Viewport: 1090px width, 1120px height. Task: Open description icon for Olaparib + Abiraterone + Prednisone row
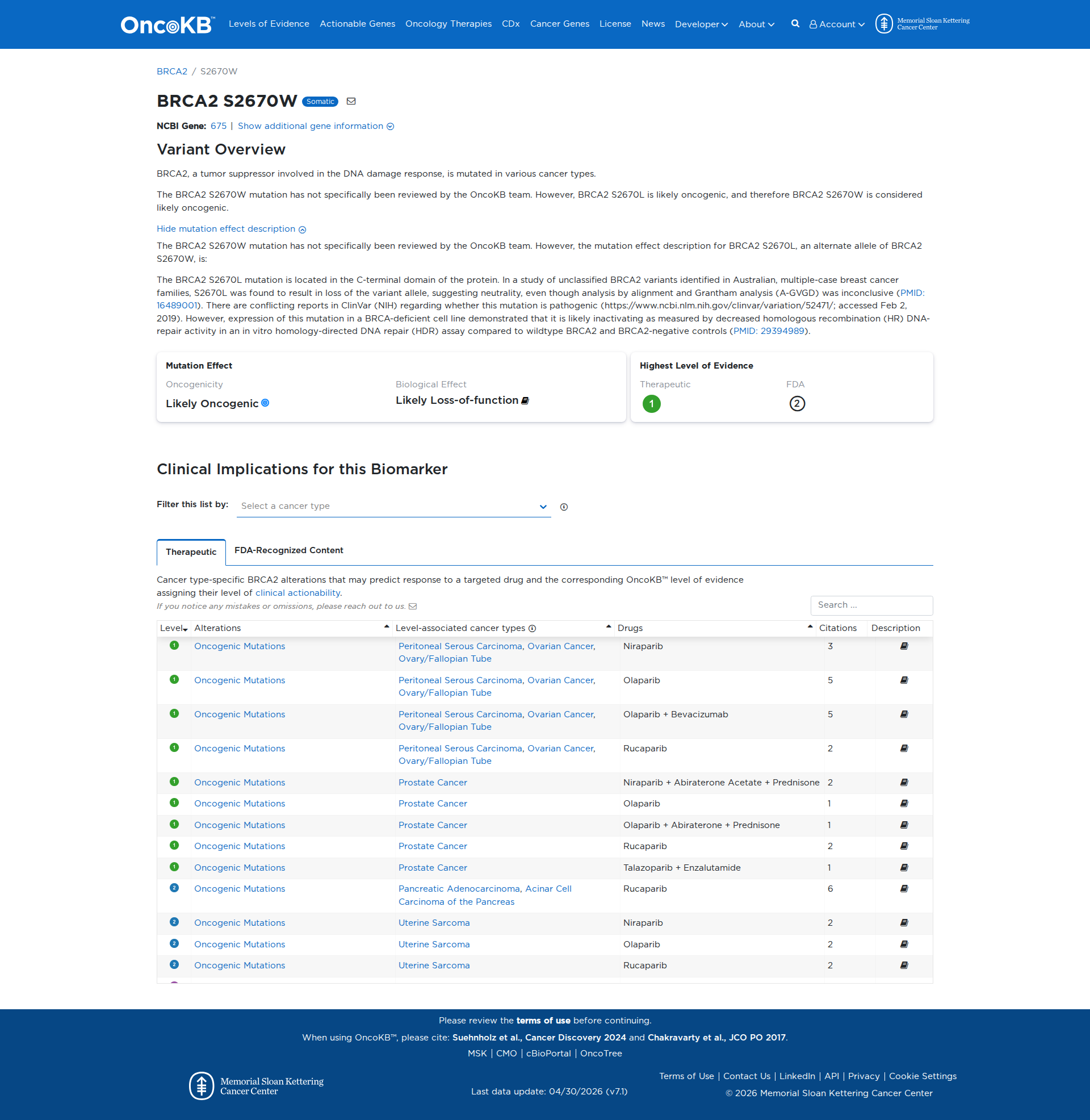pyautogui.click(x=904, y=825)
